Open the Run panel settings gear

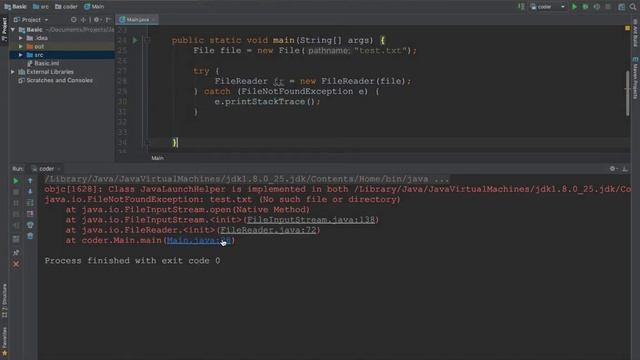[613, 169]
